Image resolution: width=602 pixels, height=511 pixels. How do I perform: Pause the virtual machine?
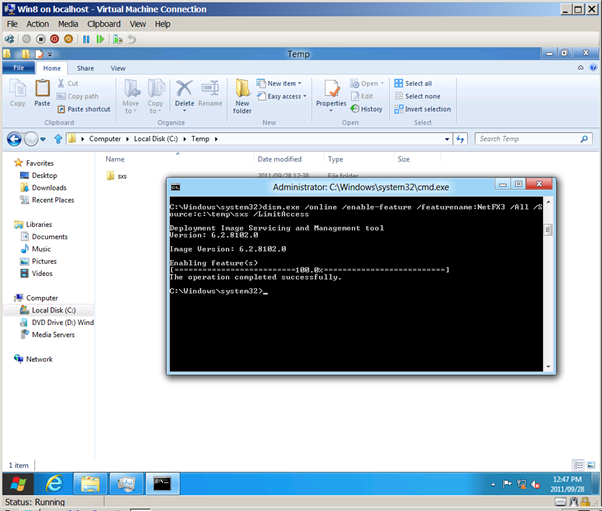[86, 39]
